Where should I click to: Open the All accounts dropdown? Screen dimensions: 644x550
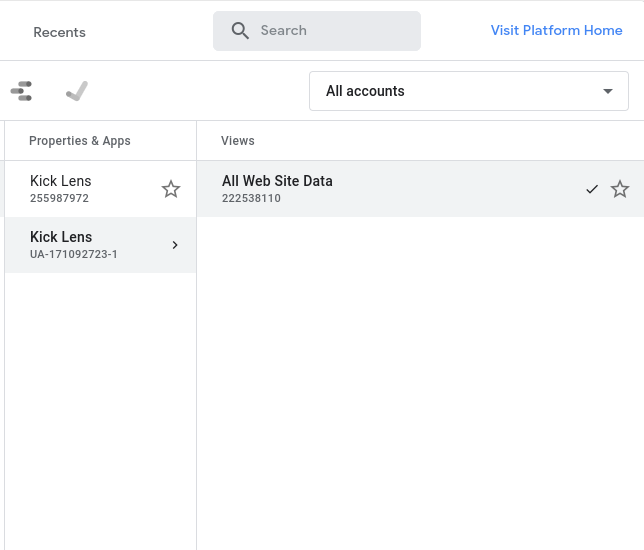click(x=469, y=91)
